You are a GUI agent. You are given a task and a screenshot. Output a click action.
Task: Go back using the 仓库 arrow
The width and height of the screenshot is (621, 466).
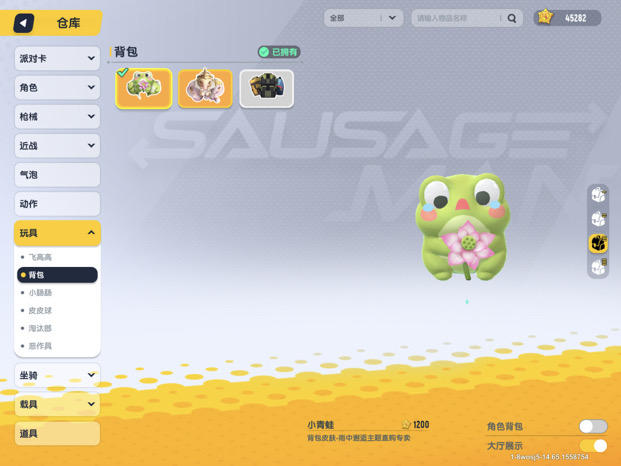click(23, 23)
